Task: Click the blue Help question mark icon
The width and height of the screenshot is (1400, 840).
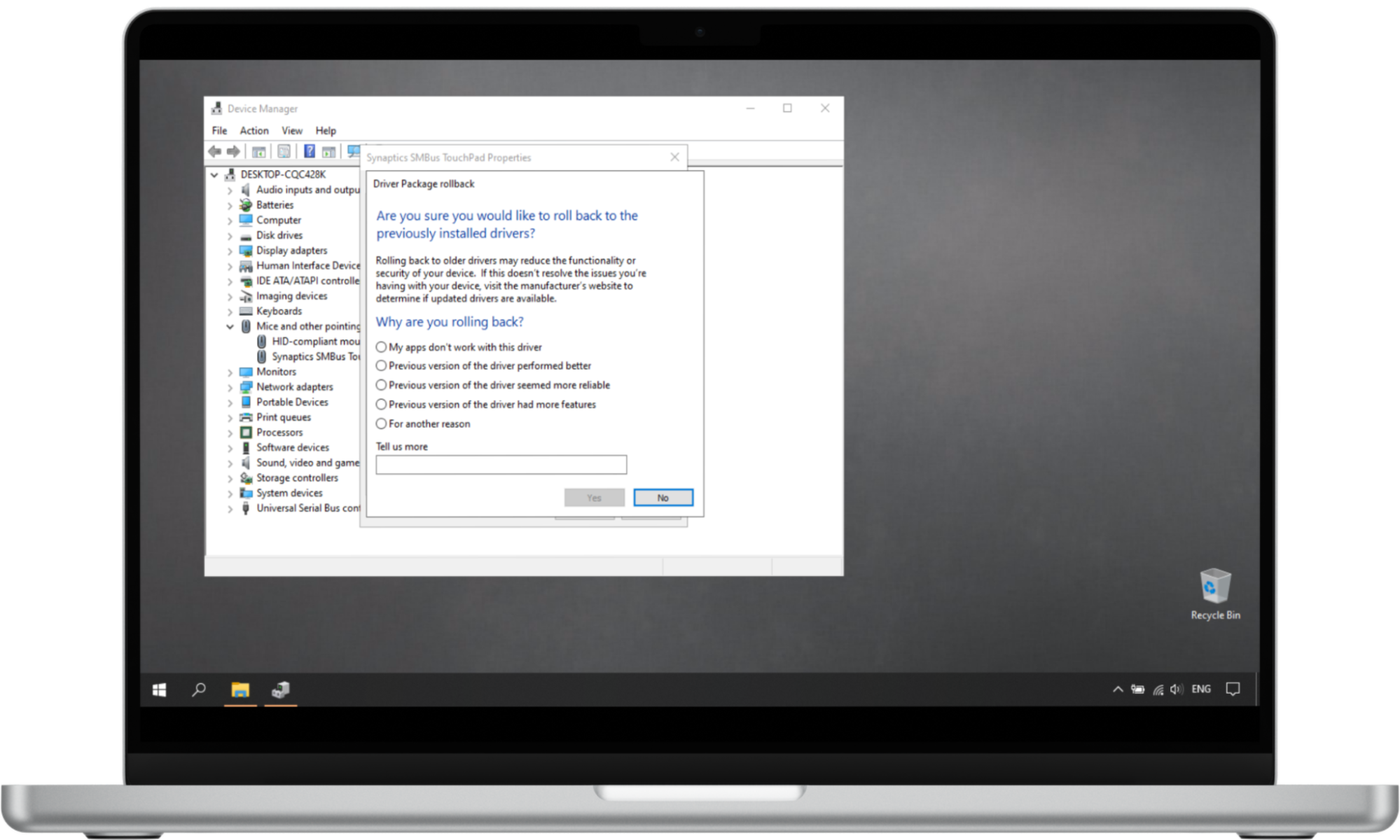Action: point(309,151)
